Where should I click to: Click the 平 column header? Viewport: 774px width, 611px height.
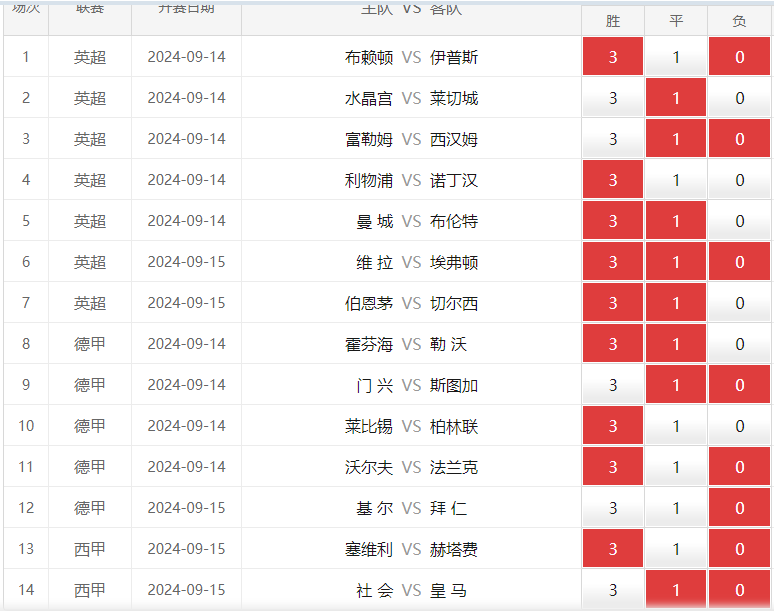point(676,21)
